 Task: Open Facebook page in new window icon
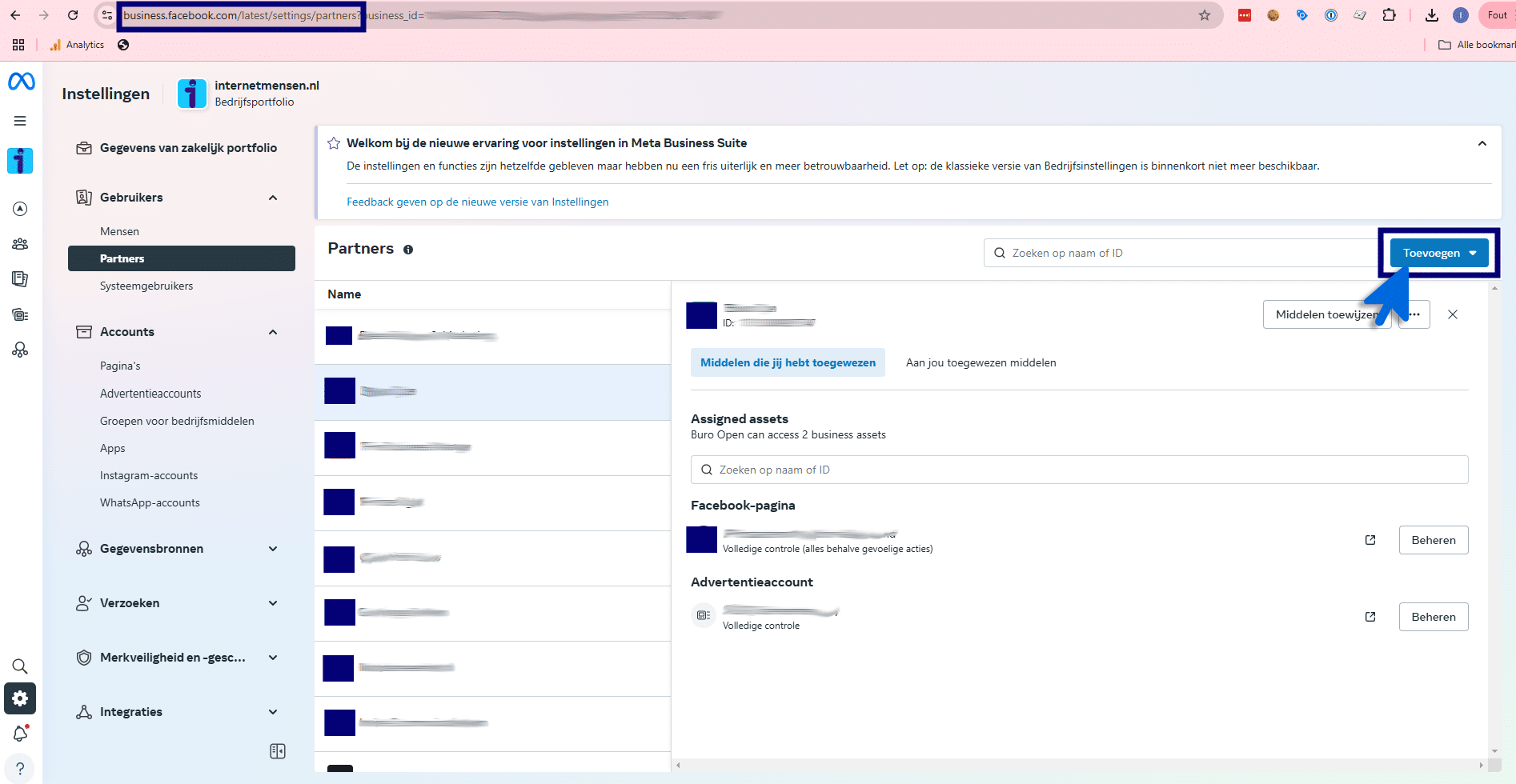pyautogui.click(x=1370, y=540)
